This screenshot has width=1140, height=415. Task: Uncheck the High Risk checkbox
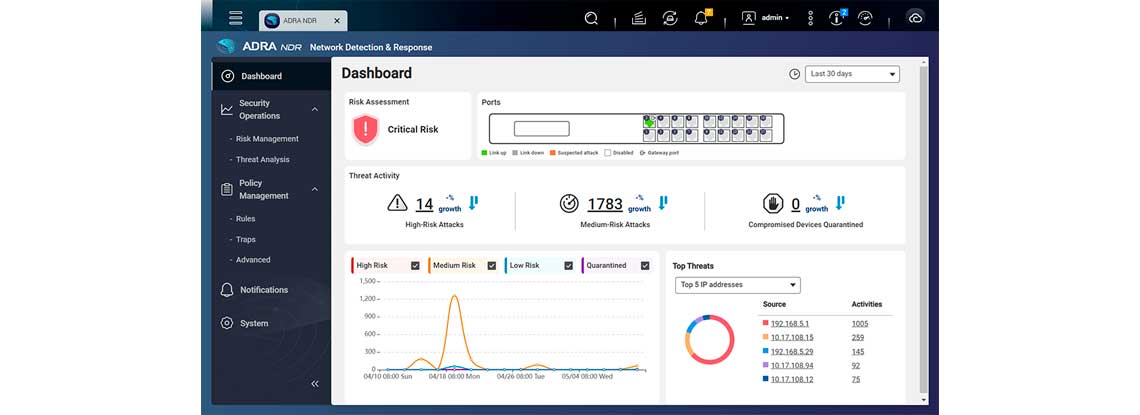coord(415,266)
